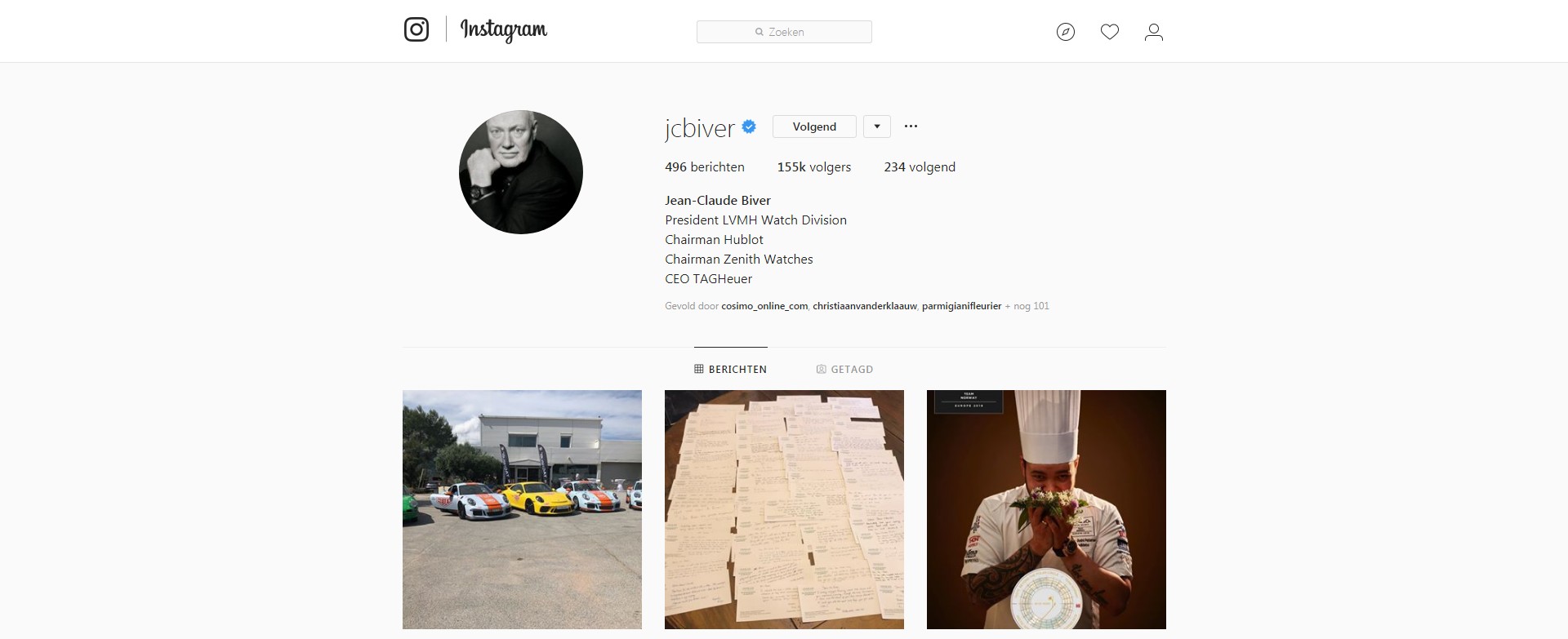The width and height of the screenshot is (1568, 639).
Task: Open your profile via the person icon
Action: pyautogui.click(x=1154, y=32)
